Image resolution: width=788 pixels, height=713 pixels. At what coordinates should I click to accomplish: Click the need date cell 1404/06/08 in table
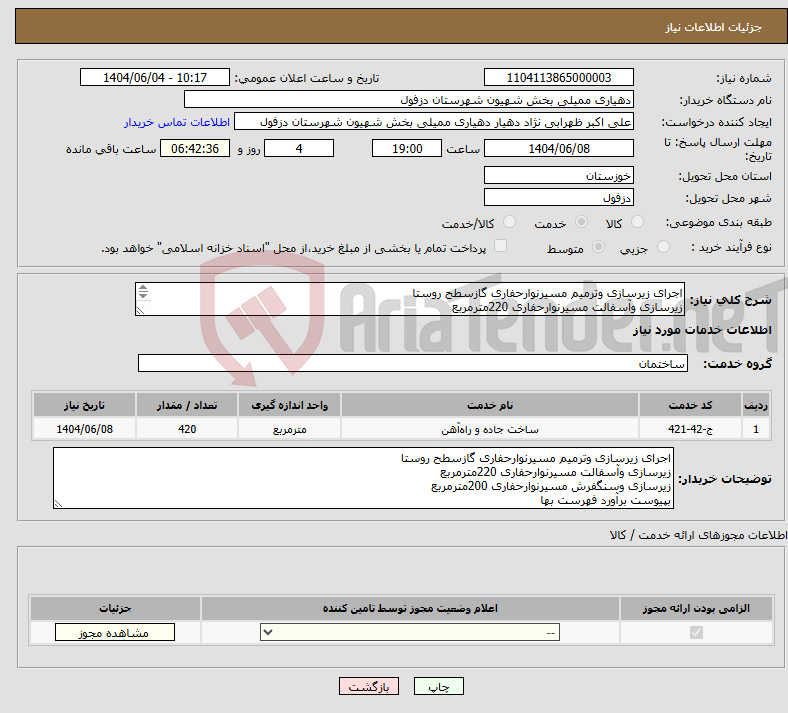(84, 430)
